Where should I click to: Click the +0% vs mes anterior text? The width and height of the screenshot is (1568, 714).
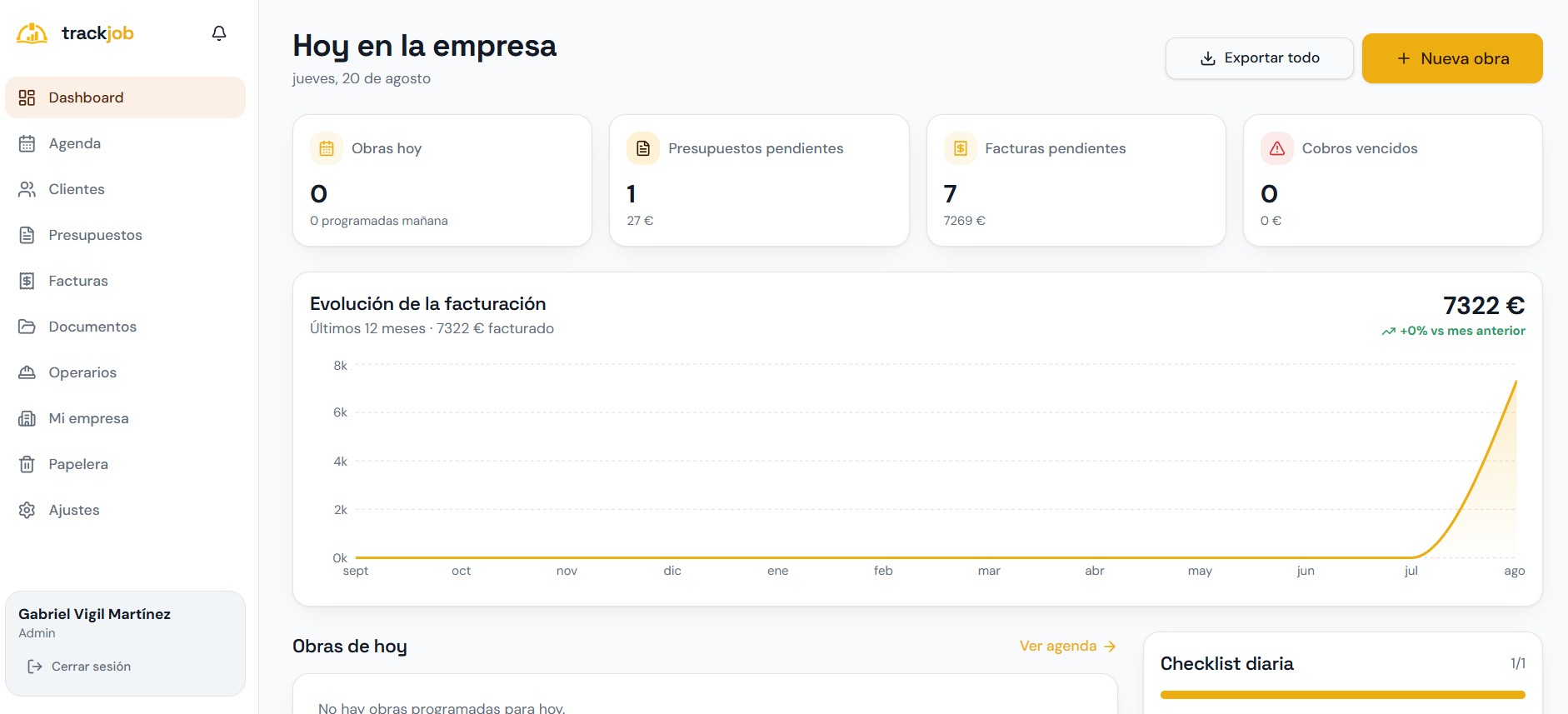(1462, 331)
